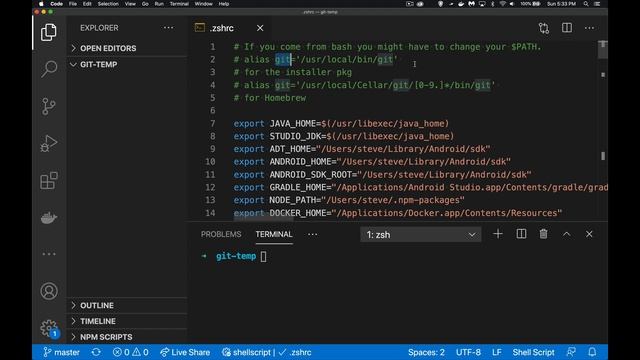640x360 pixels.
Task: Open the Terminal menu in menu bar
Action: 179,4
